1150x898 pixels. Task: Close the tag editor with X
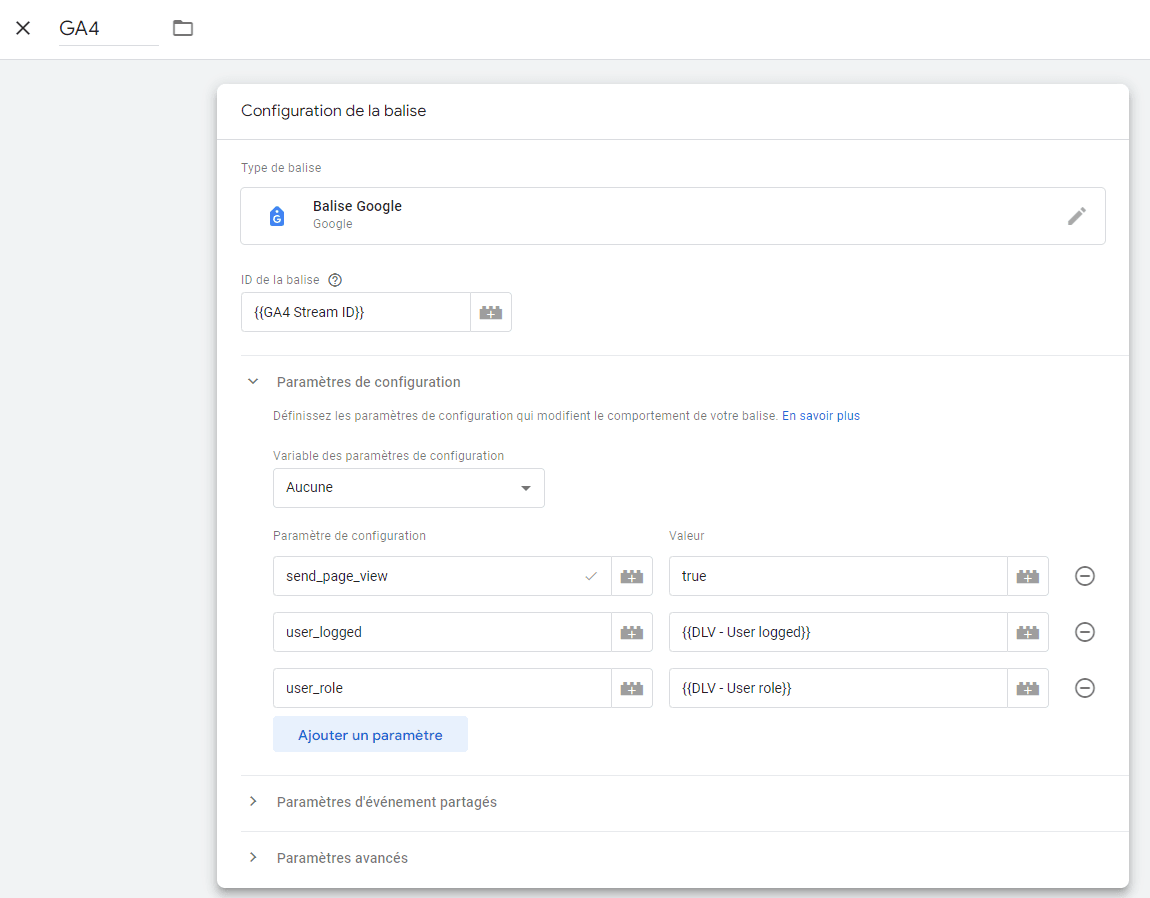tap(23, 28)
